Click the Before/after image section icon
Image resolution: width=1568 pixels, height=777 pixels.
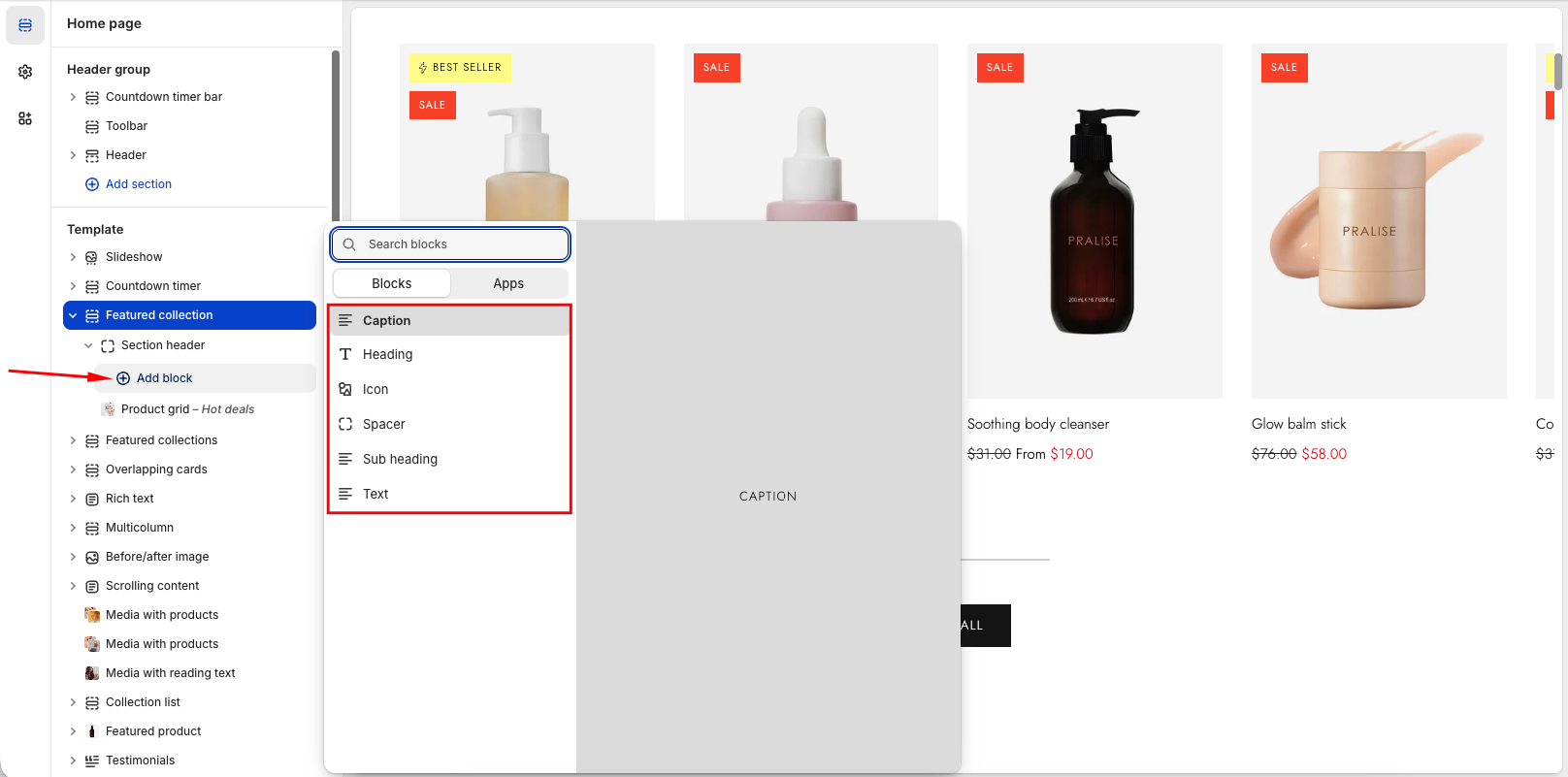tap(92, 557)
